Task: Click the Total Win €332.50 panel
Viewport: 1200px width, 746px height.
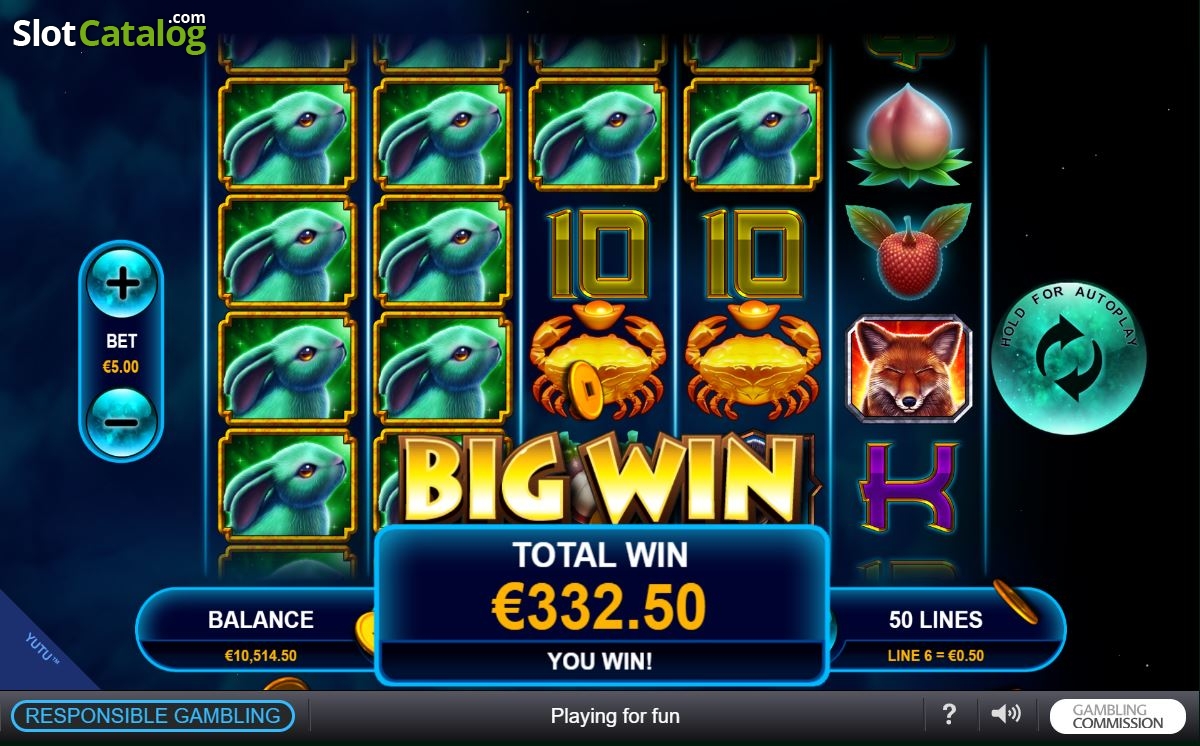Action: pyautogui.click(x=601, y=605)
